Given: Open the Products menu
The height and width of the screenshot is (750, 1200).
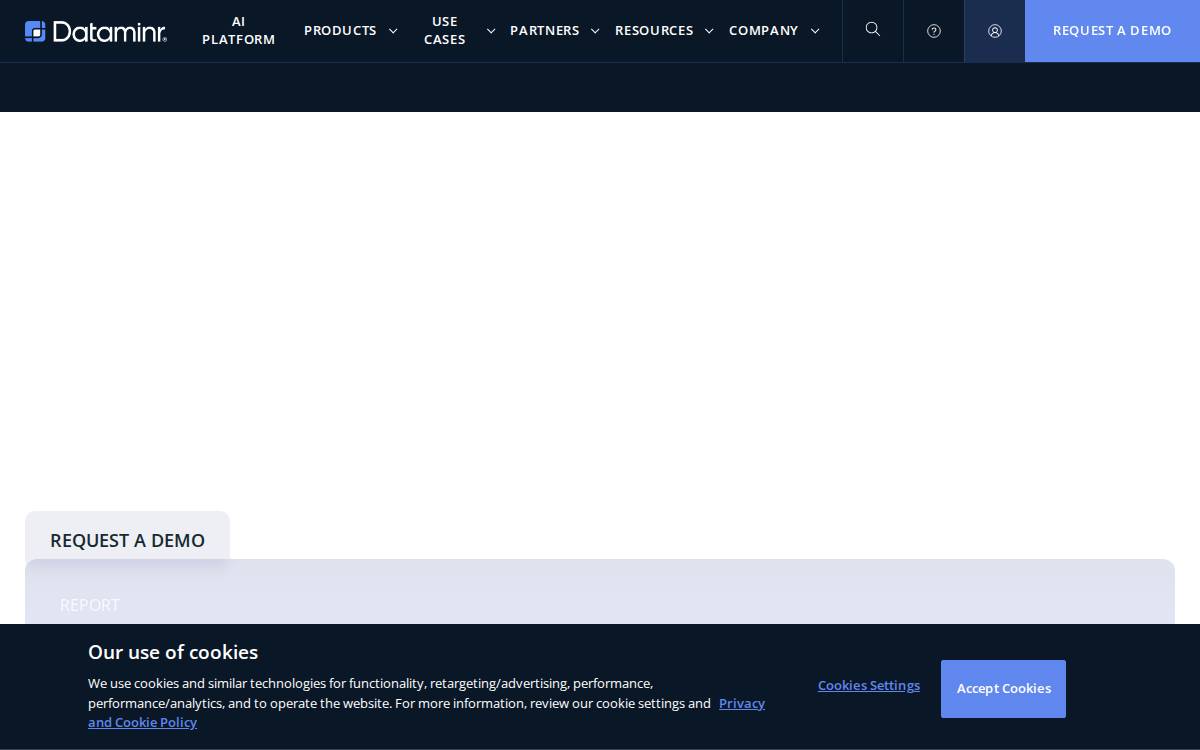Looking at the screenshot, I should [340, 30].
